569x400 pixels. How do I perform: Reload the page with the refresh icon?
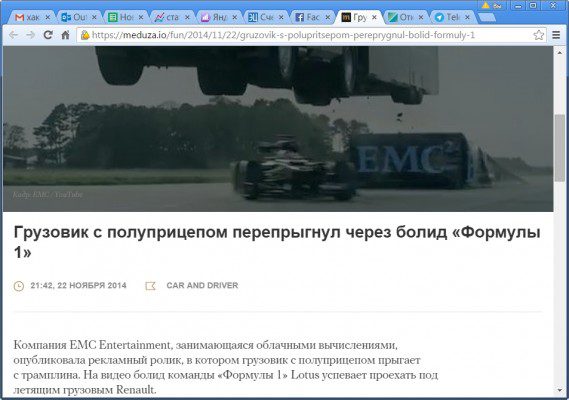pos(48,35)
